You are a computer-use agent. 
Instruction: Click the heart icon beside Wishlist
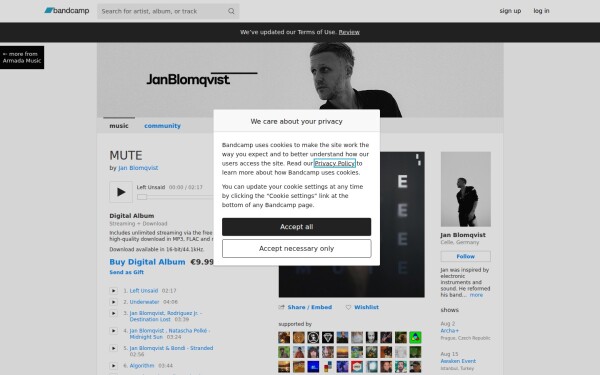click(348, 307)
